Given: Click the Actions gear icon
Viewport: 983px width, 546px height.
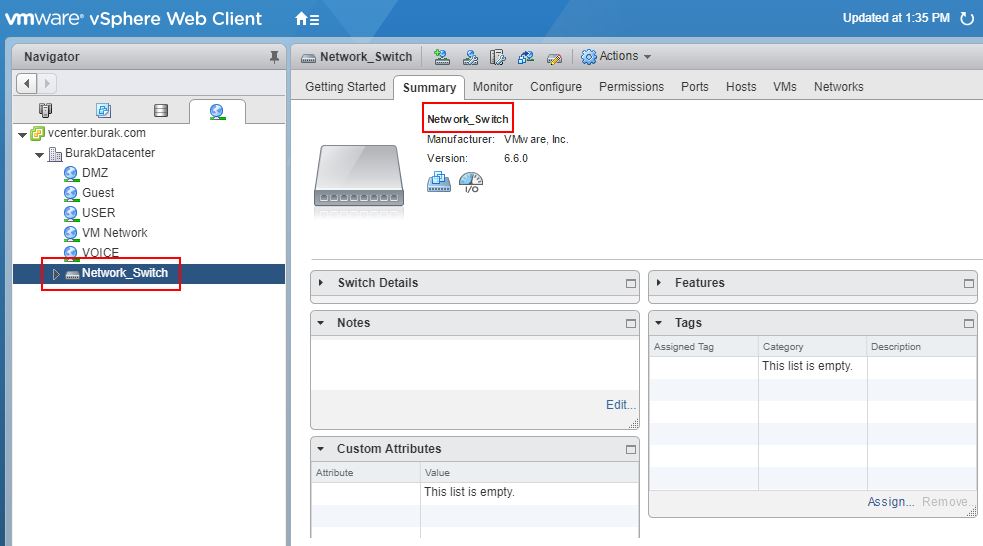Looking at the screenshot, I should [589, 56].
